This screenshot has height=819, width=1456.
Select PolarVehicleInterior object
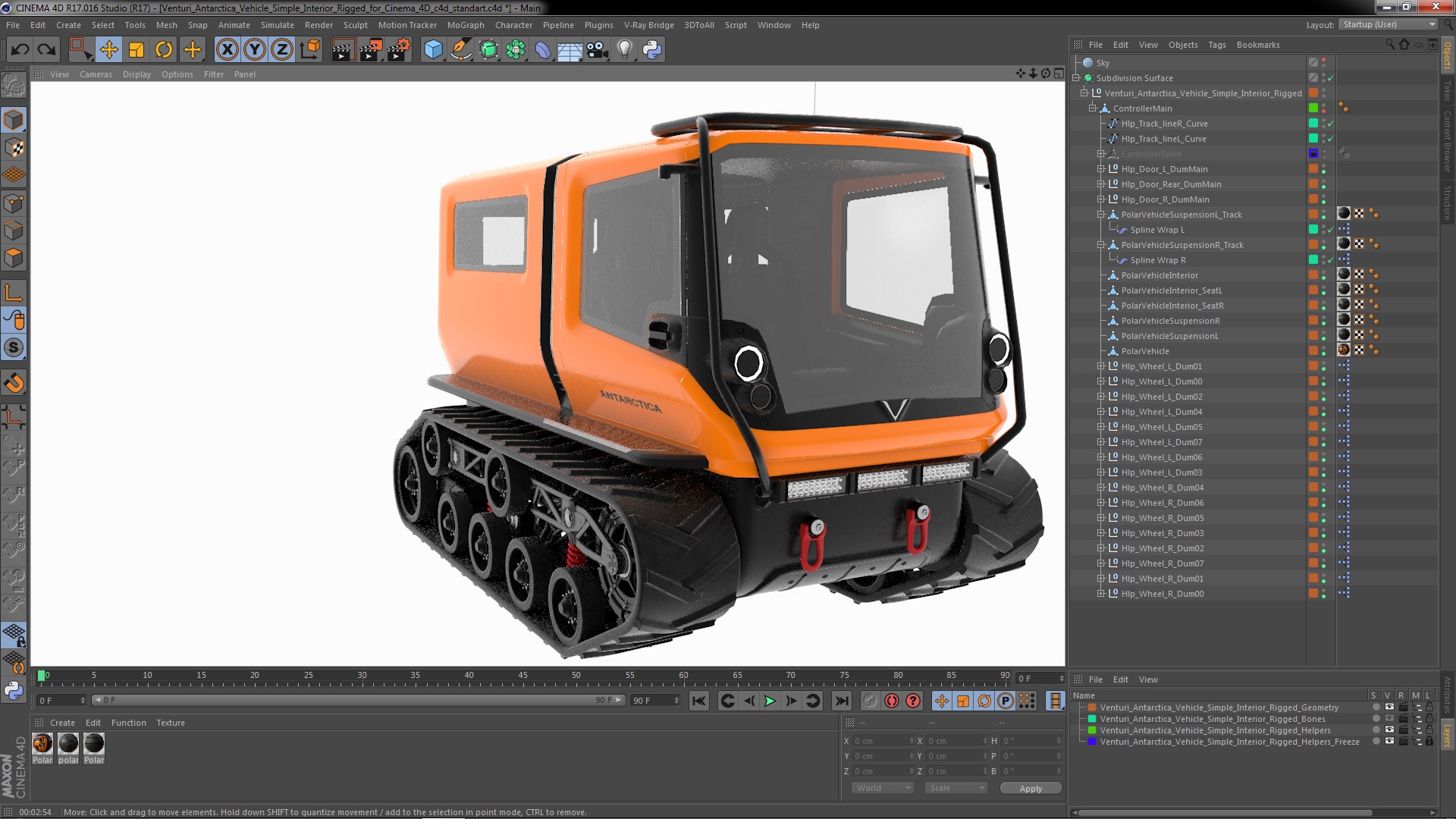1159,275
